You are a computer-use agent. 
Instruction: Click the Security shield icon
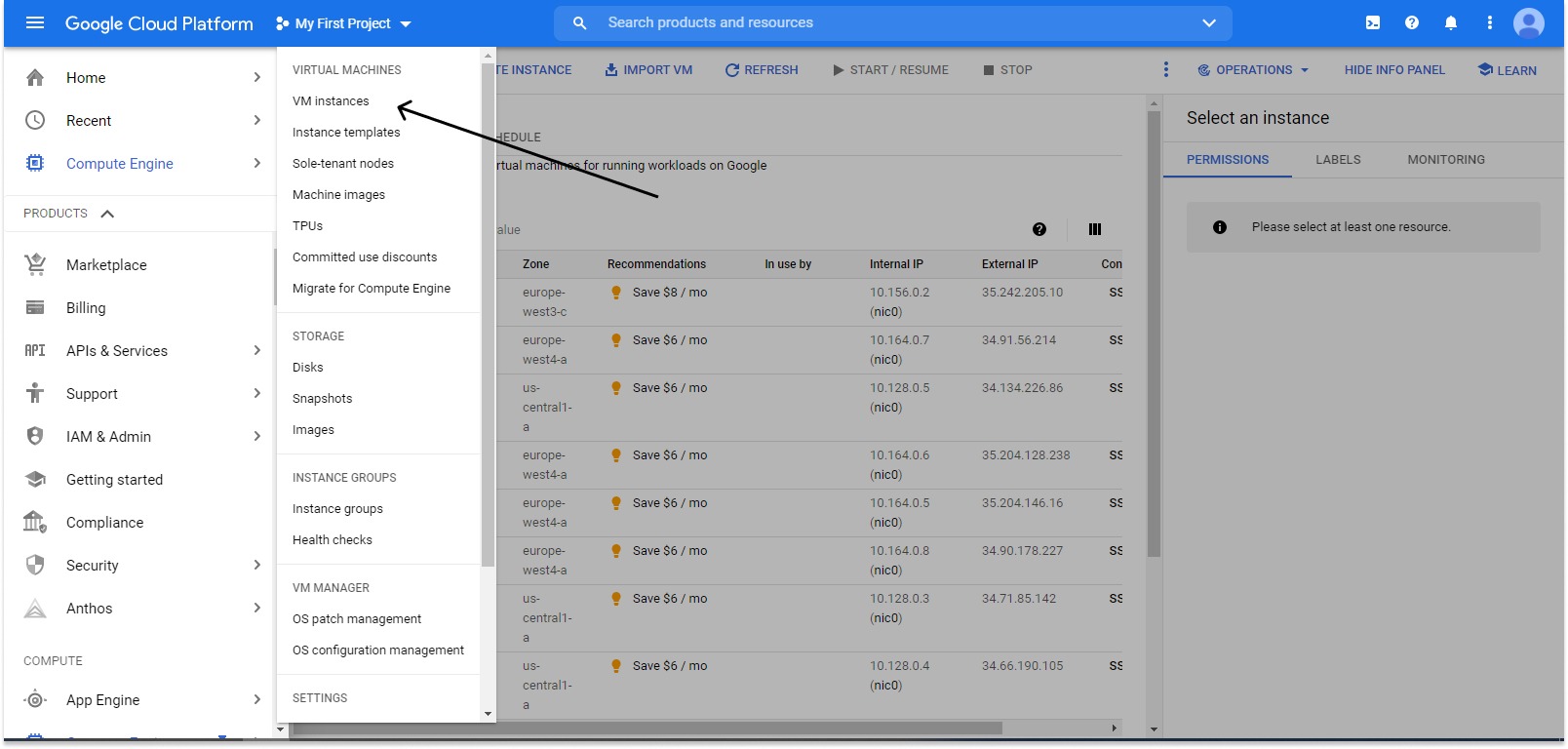point(35,565)
